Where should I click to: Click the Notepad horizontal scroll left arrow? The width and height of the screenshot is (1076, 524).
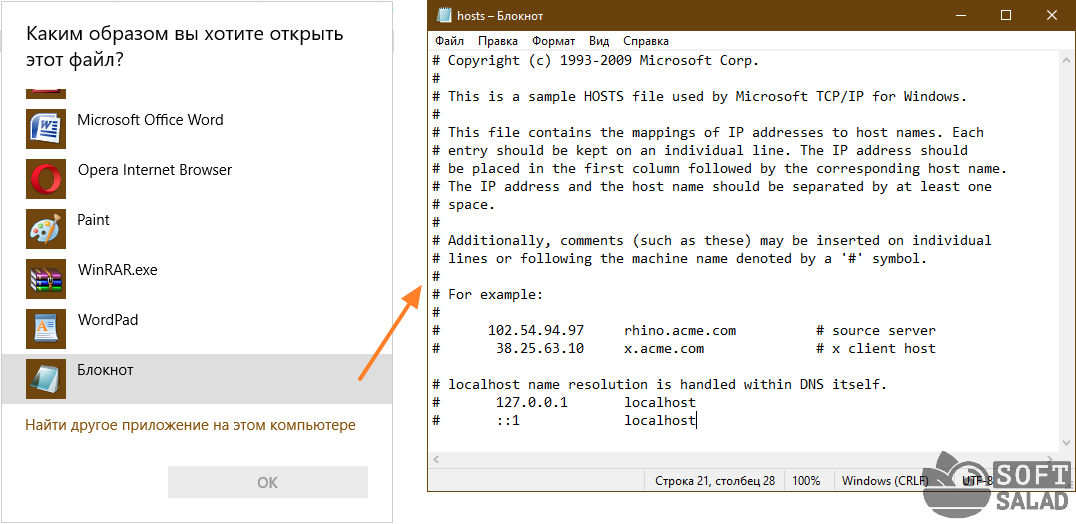tap(436, 460)
